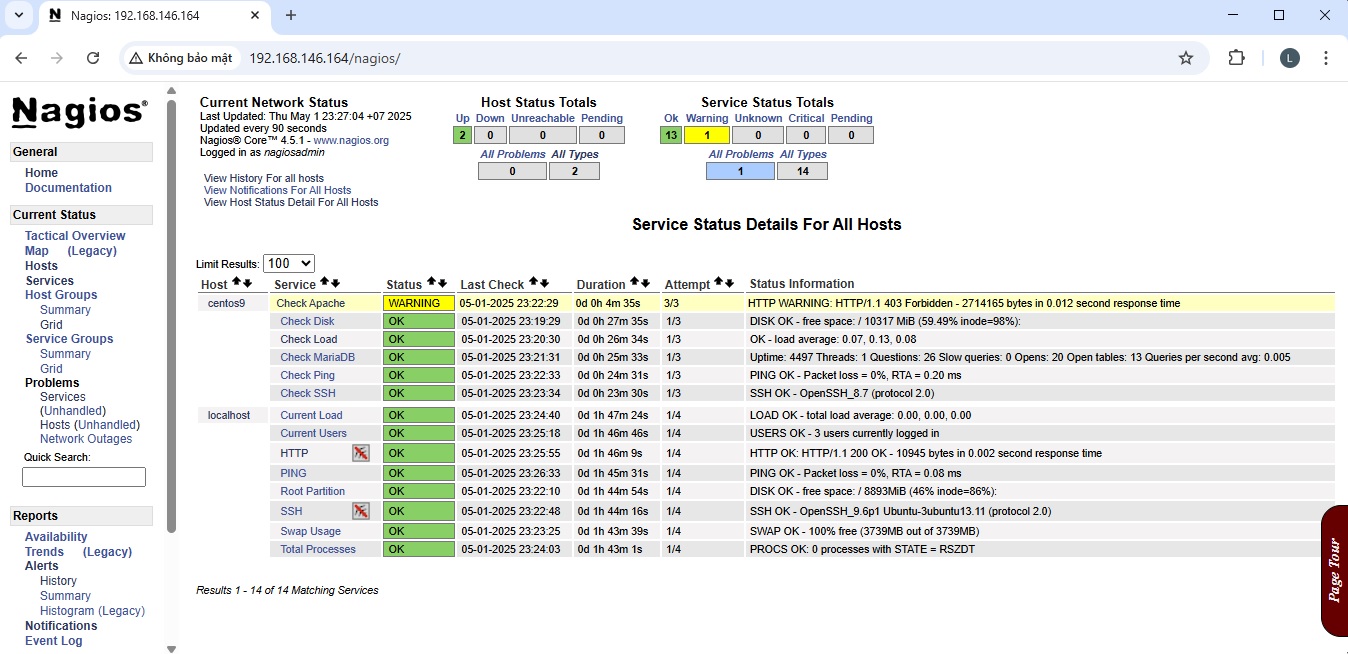Open the browser Extensions puzzle icon
The height and width of the screenshot is (654, 1348).
click(1236, 58)
